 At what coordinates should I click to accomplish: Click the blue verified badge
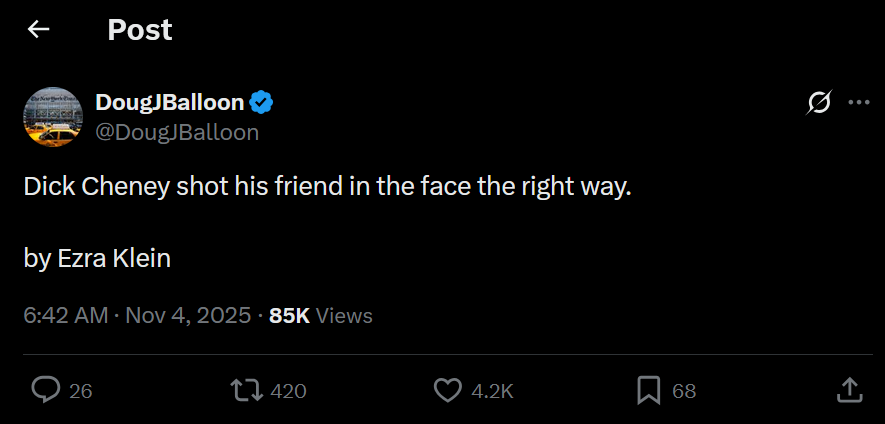tap(262, 102)
